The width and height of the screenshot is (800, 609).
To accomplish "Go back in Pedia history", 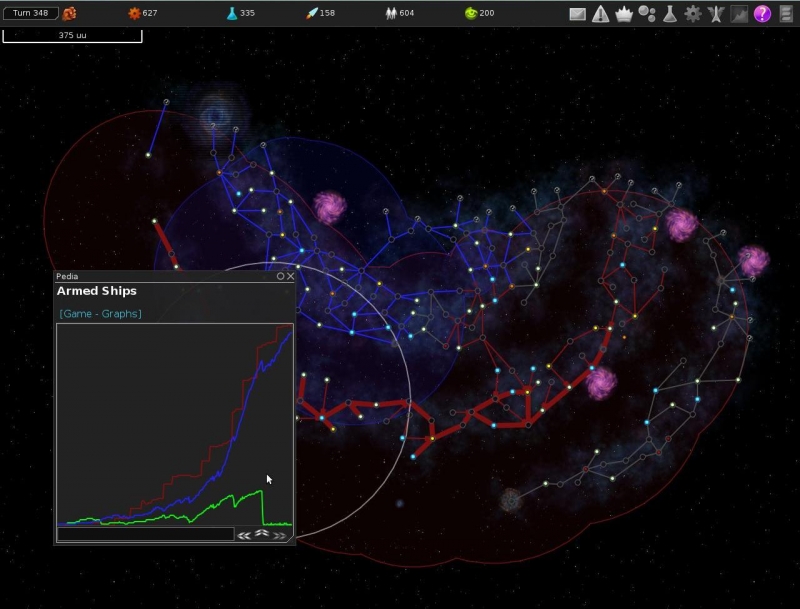I will point(244,535).
